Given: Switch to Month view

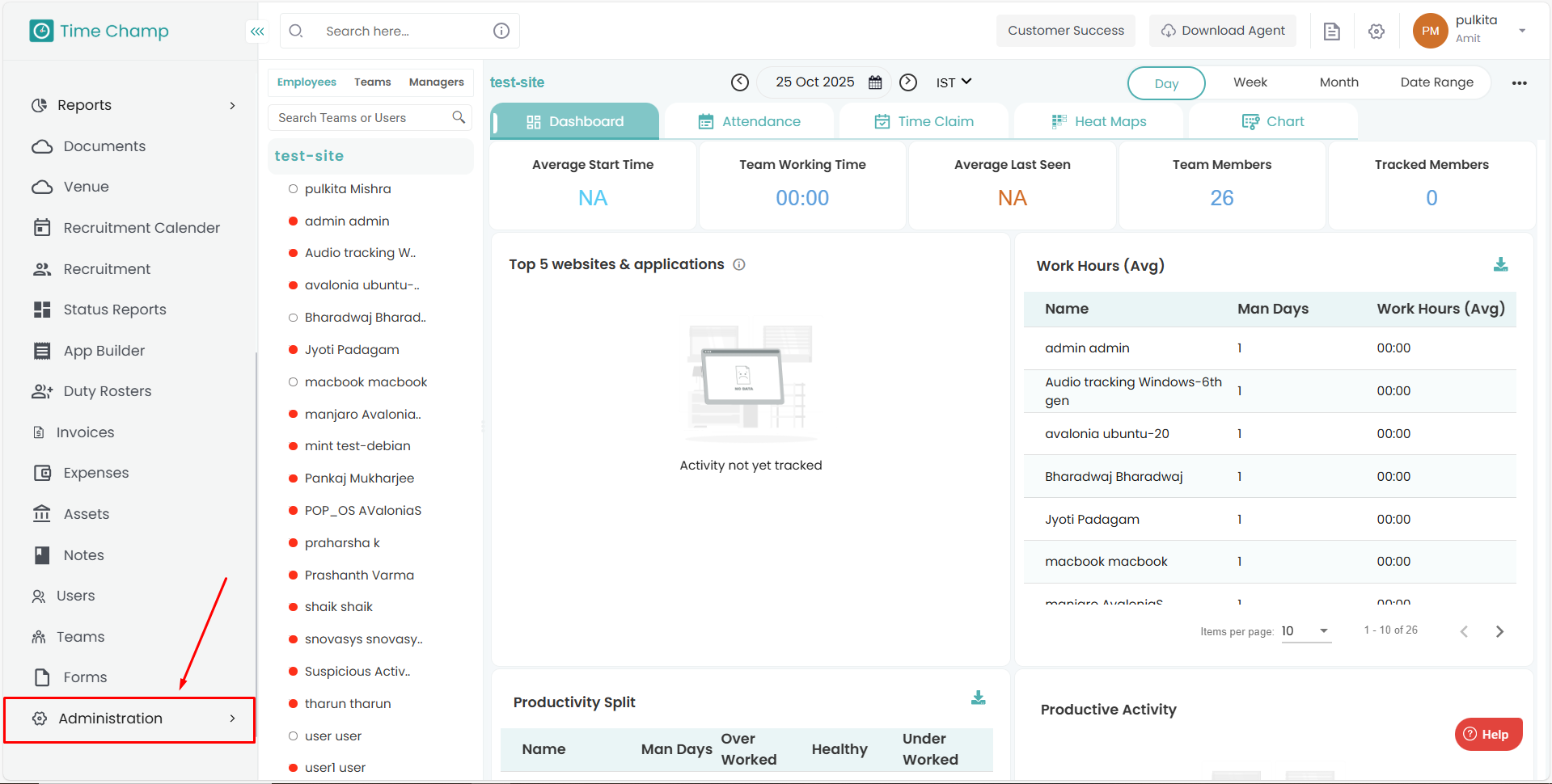Looking at the screenshot, I should (1338, 82).
